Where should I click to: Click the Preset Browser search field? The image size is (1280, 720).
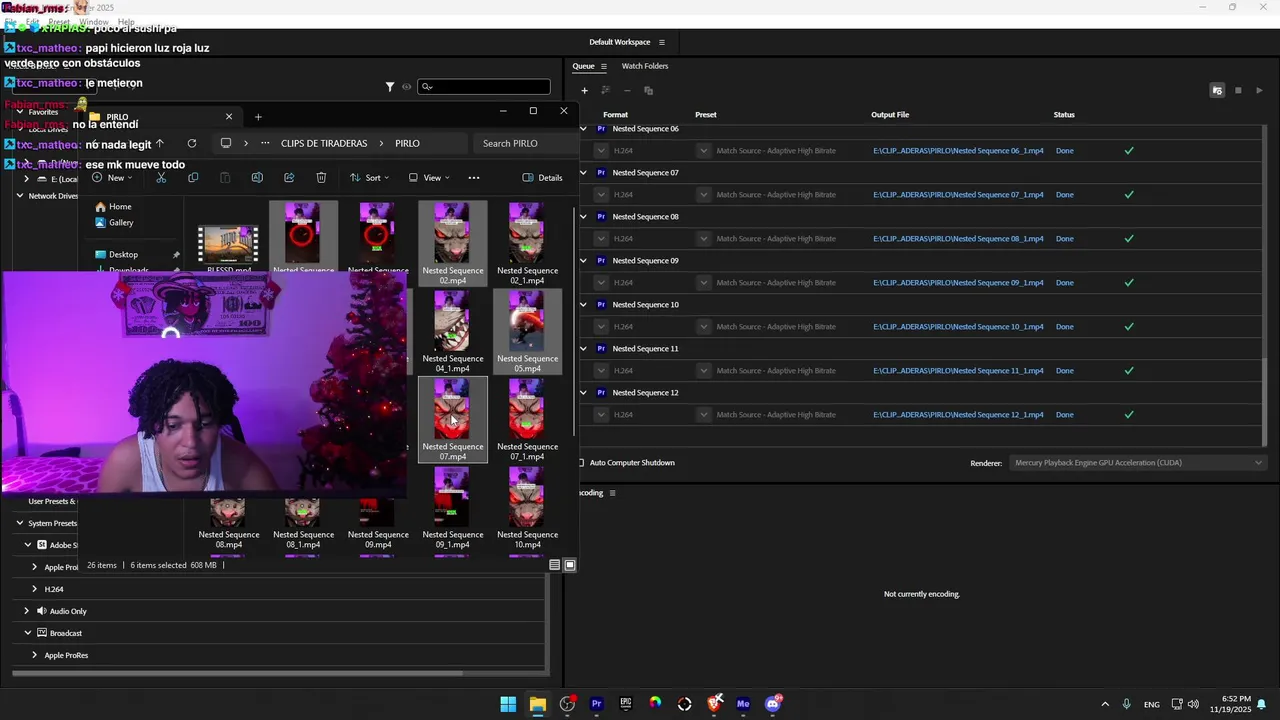(x=484, y=87)
